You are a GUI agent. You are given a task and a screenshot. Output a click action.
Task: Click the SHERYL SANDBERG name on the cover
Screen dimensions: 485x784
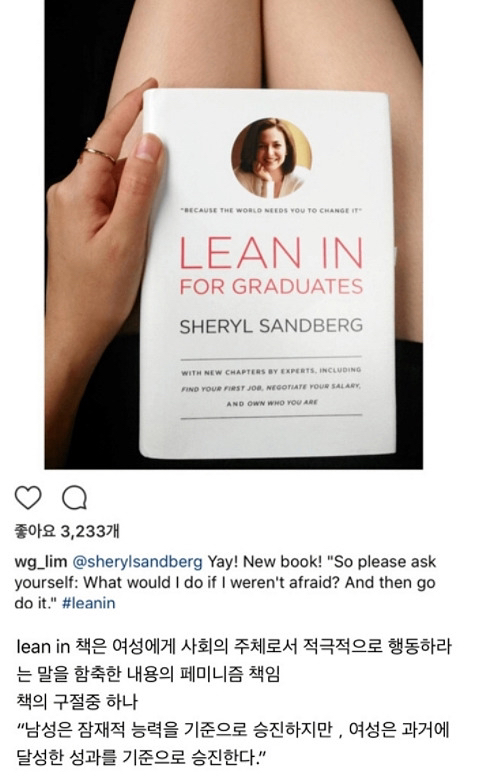[271, 326]
